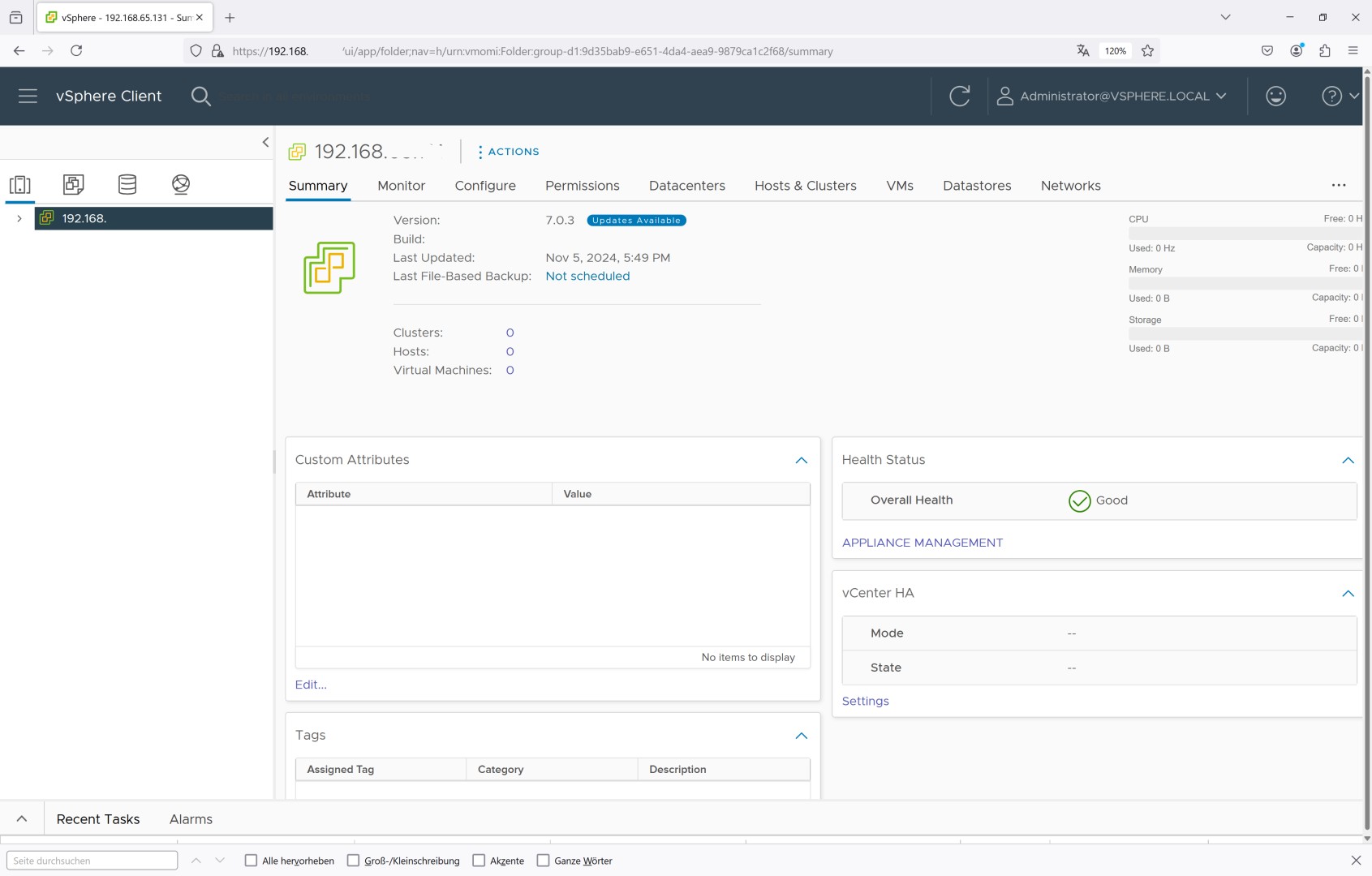
Task: Click the page vertical scrollbar
Action: click(1367, 454)
